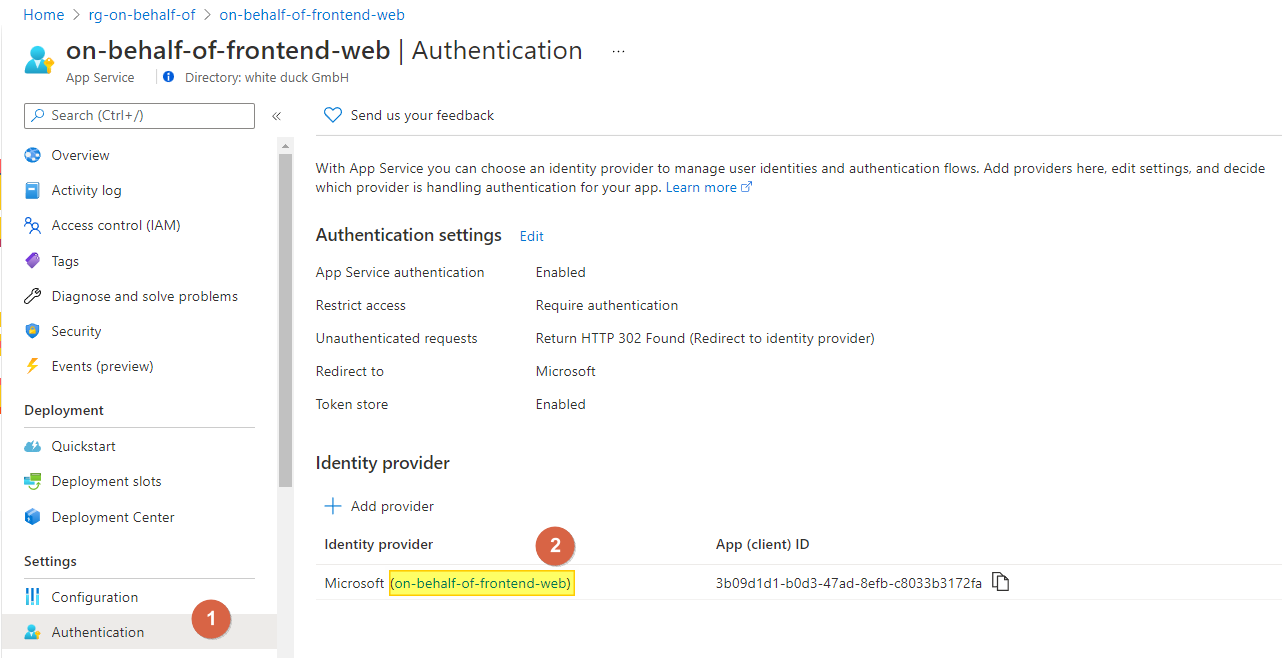Viewport: 1282px width, 658px height.
Task: Focus the Search (Ctrl+/) box
Action: 139,115
